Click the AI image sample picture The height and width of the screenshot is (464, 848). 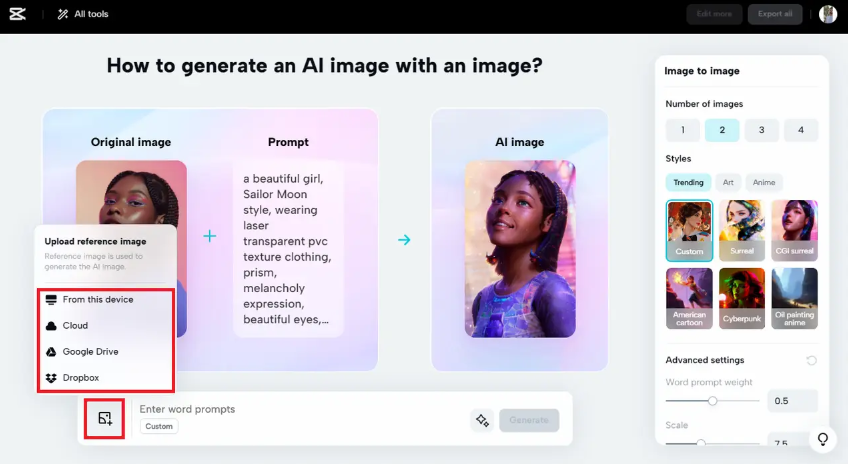pyautogui.click(x=520, y=249)
